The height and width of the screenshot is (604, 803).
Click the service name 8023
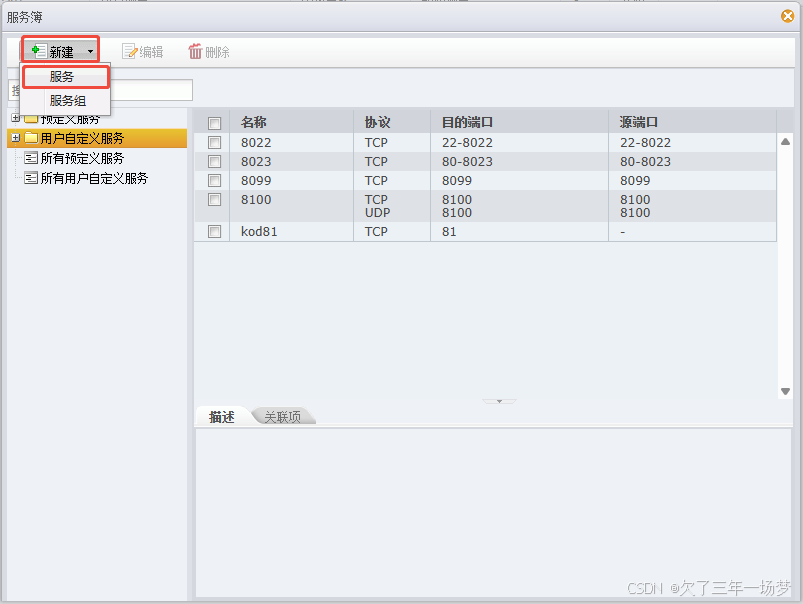[x=256, y=161]
